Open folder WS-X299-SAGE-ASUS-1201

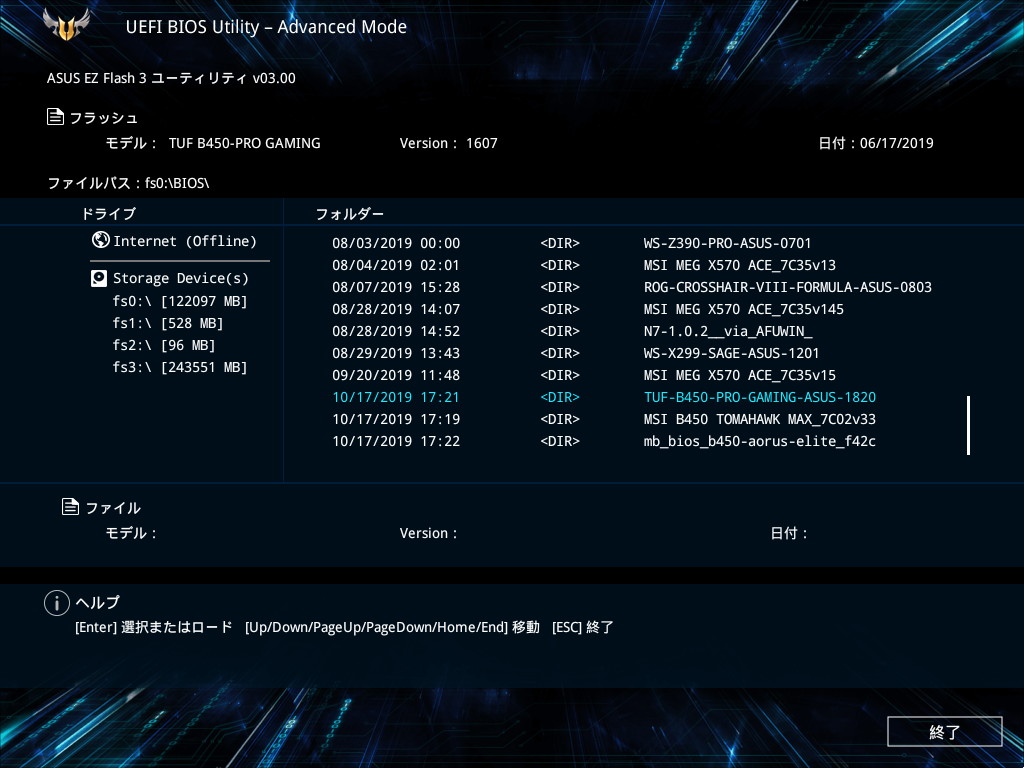[x=731, y=353]
